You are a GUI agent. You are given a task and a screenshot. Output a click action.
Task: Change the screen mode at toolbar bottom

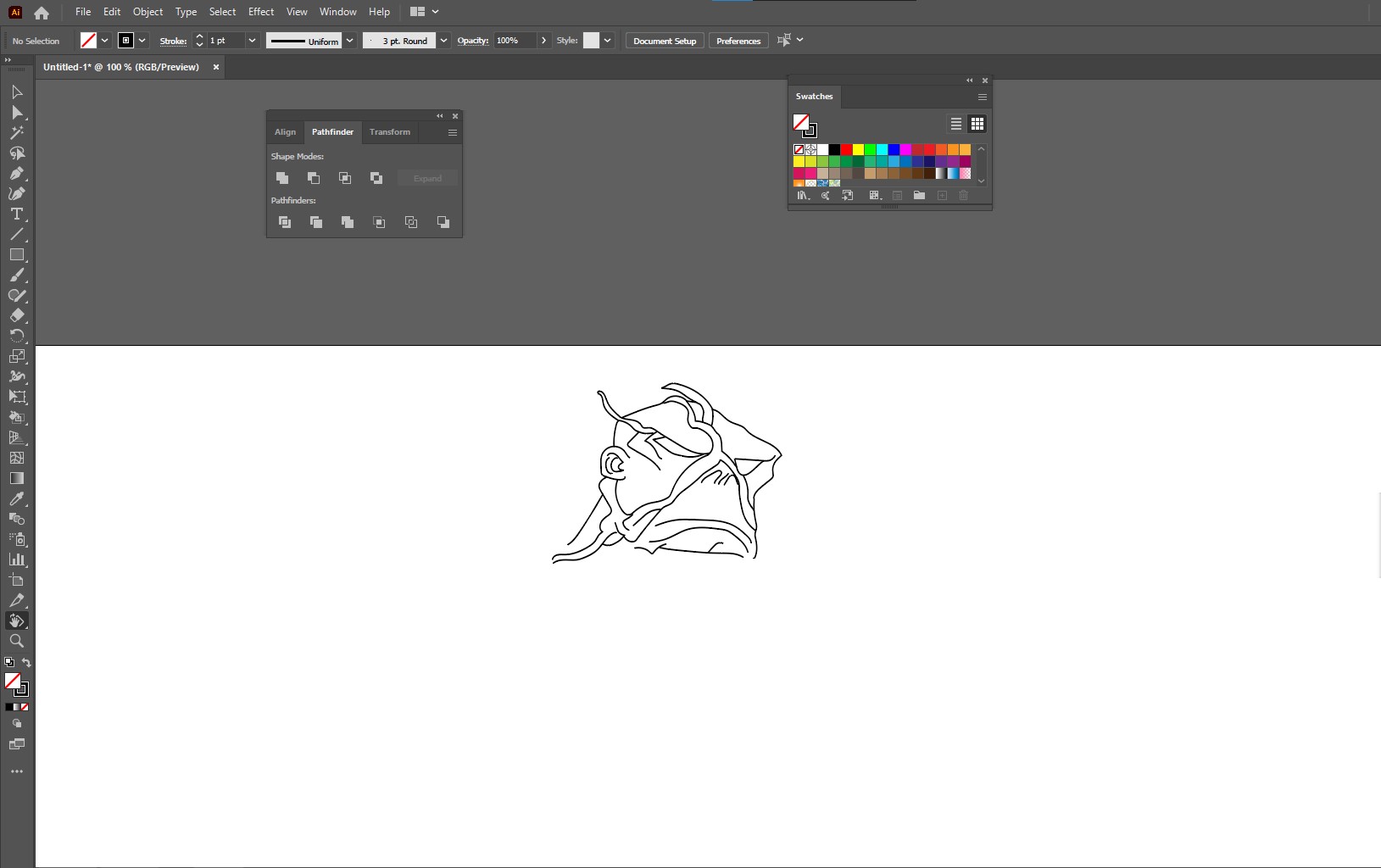click(17, 744)
